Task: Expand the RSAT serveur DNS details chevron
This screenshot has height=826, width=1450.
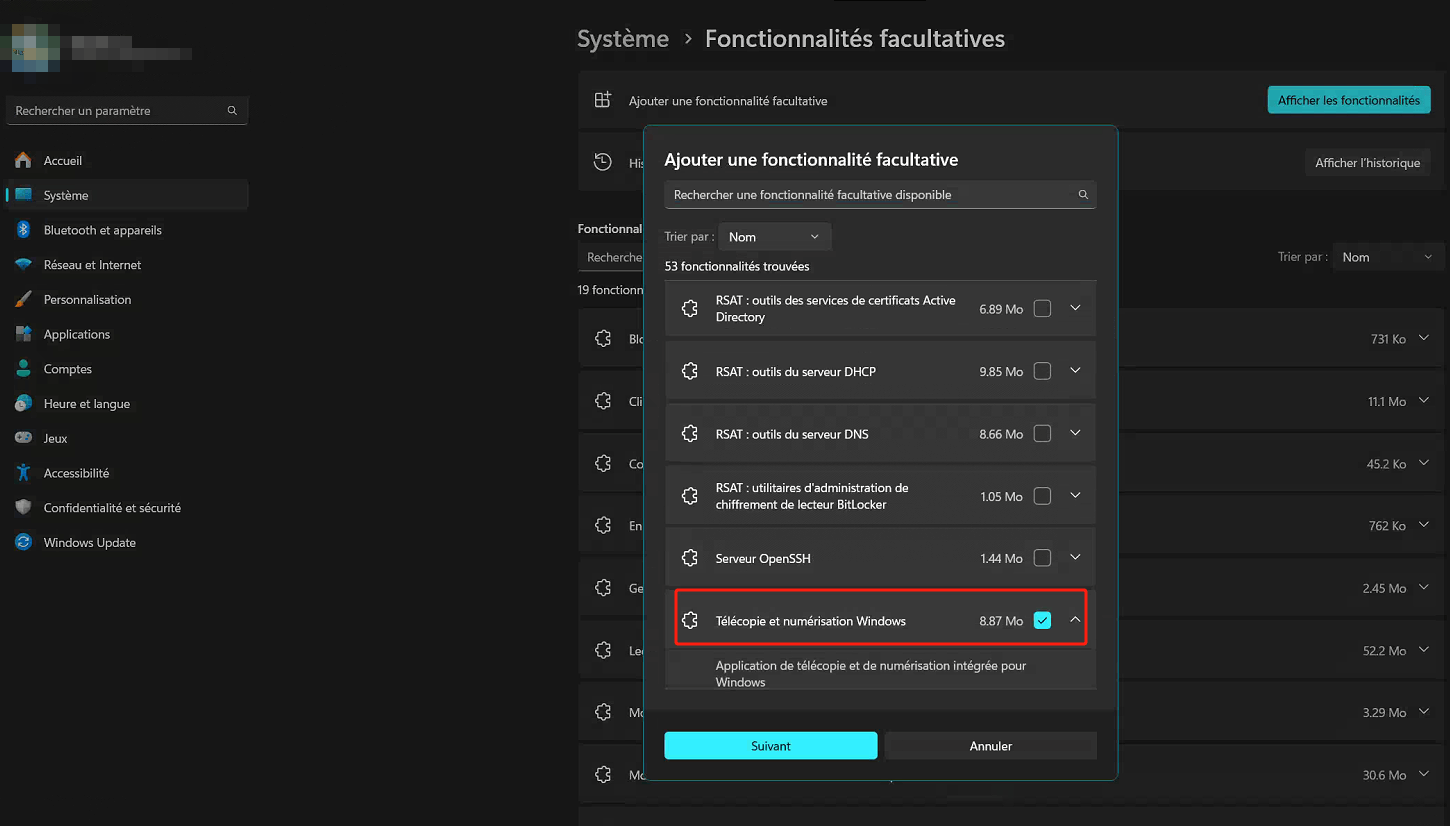Action: (x=1075, y=433)
